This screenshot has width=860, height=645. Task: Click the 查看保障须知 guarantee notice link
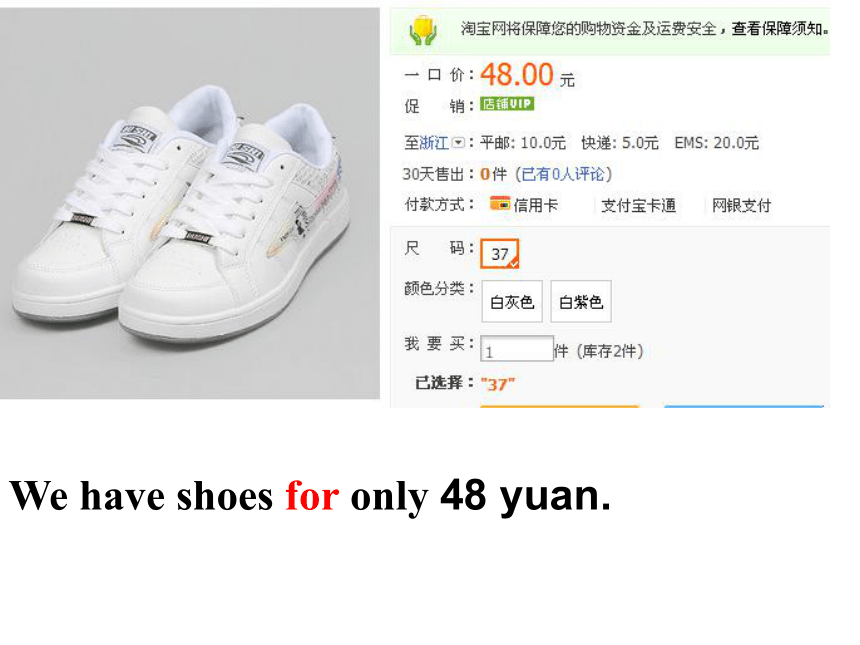pos(777,29)
